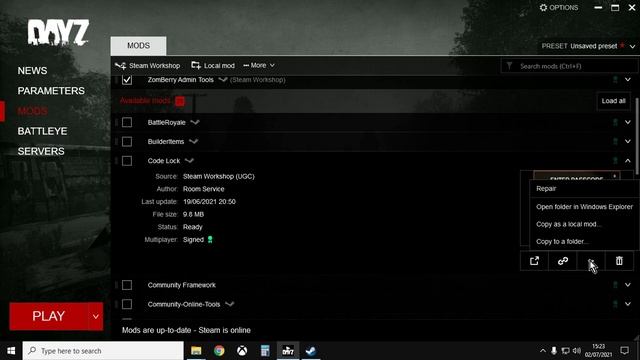
Task: Enable the Code Lock mod checkbox
Action: point(127,160)
